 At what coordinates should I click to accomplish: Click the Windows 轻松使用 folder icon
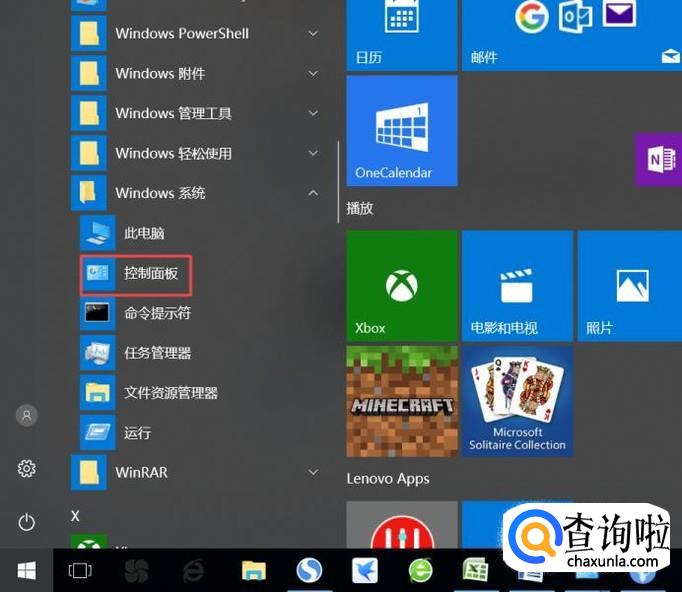[89, 153]
